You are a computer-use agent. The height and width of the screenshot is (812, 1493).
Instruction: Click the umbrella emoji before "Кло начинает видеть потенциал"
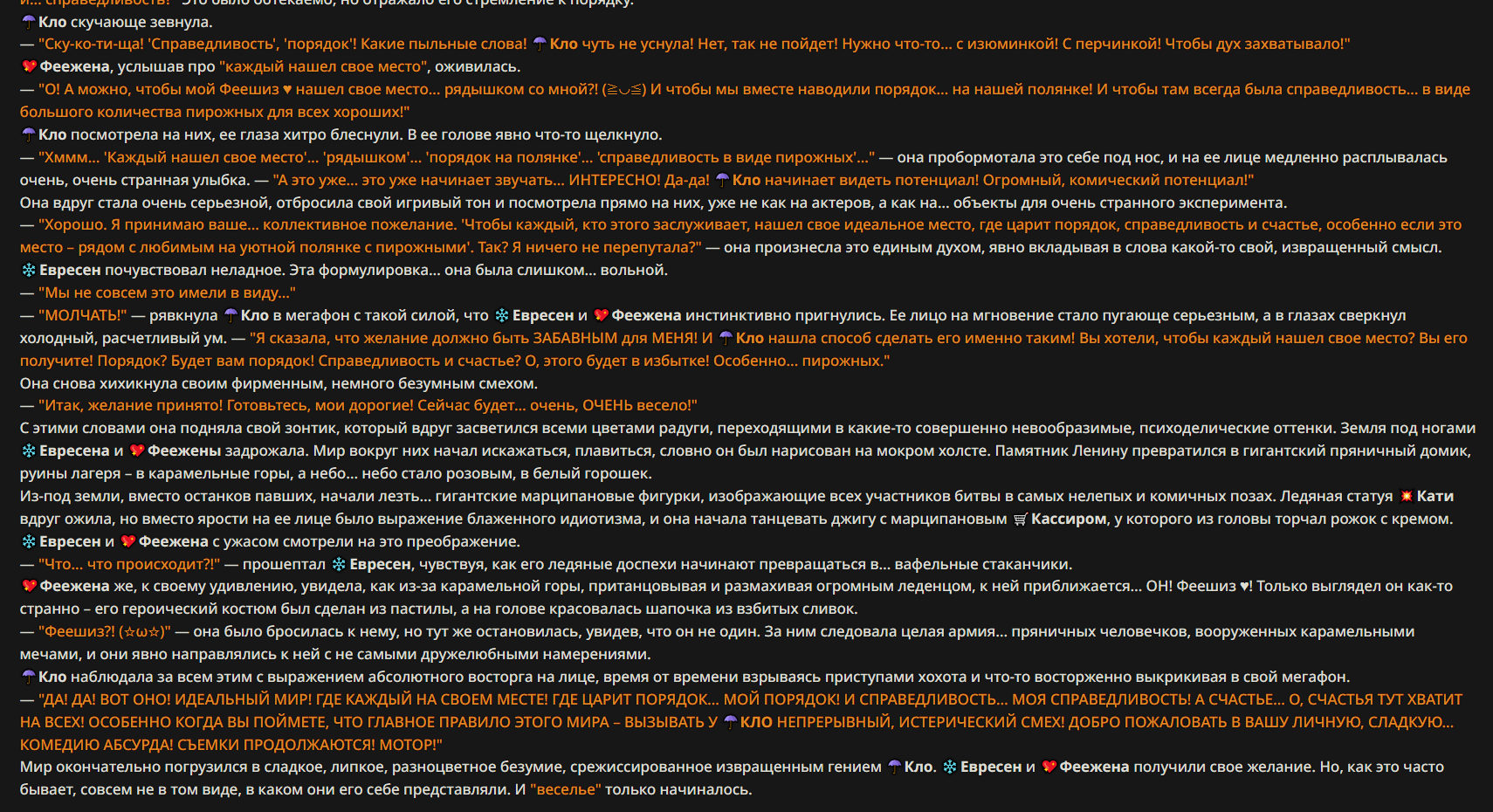pyautogui.click(x=722, y=180)
